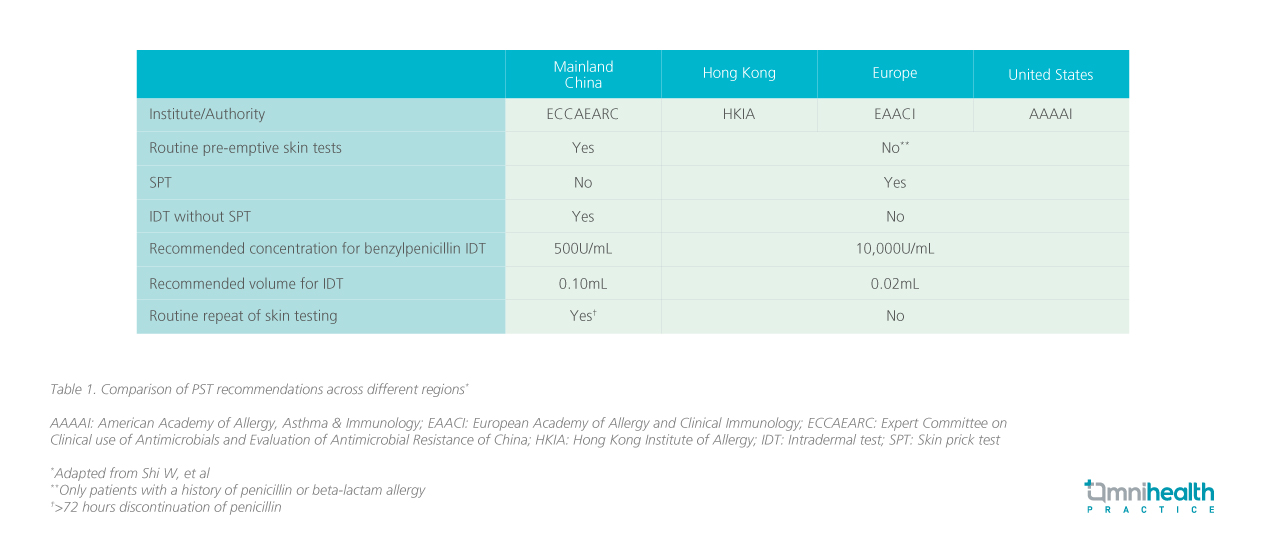Click the United States column header
Viewport: 1266px width, 560px height.
tap(1050, 75)
